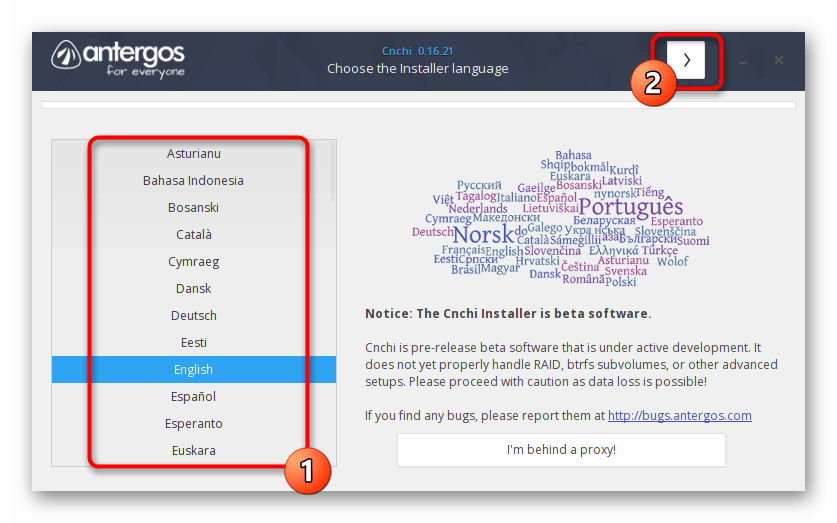Image resolution: width=837 pixels, height=523 pixels.
Task: Pick Català in the language list
Action: 193,235
